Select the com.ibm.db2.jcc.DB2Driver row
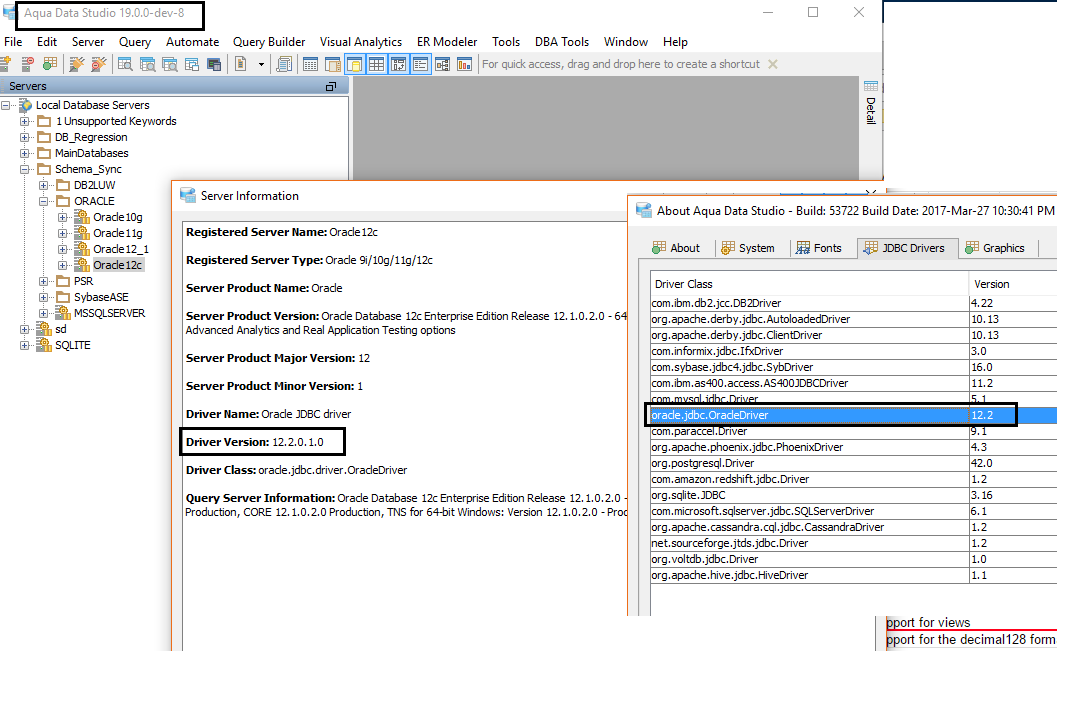Image resolution: width=1086 pixels, height=706 pixels. (853, 303)
